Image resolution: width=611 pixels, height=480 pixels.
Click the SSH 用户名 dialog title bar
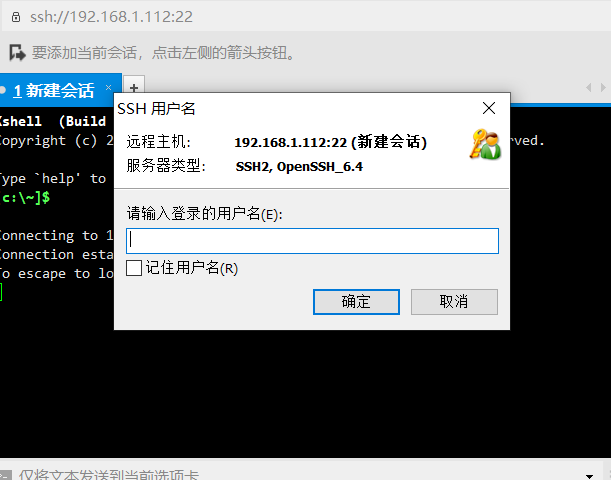pos(296,108)
